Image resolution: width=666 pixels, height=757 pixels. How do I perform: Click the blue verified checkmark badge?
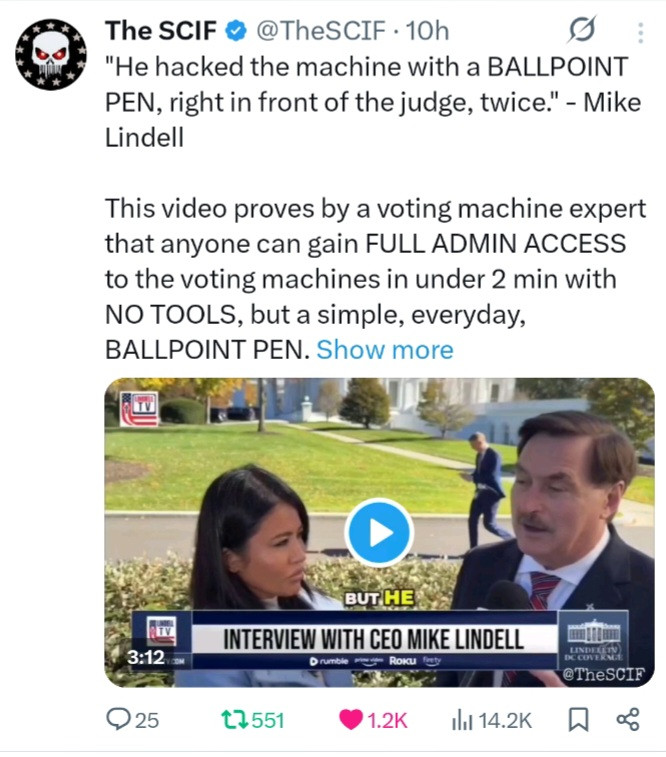(x=236, y=31)
